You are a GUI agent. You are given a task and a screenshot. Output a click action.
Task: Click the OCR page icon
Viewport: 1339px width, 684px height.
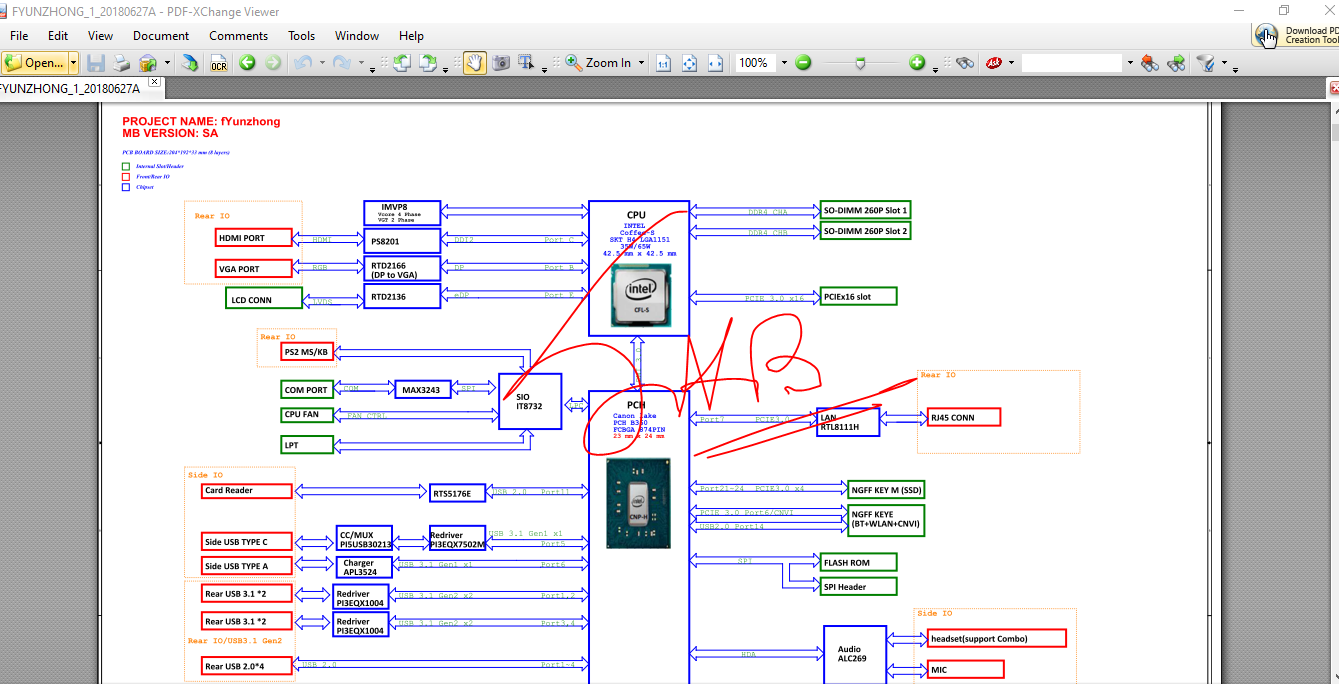(x=219, y=63)
